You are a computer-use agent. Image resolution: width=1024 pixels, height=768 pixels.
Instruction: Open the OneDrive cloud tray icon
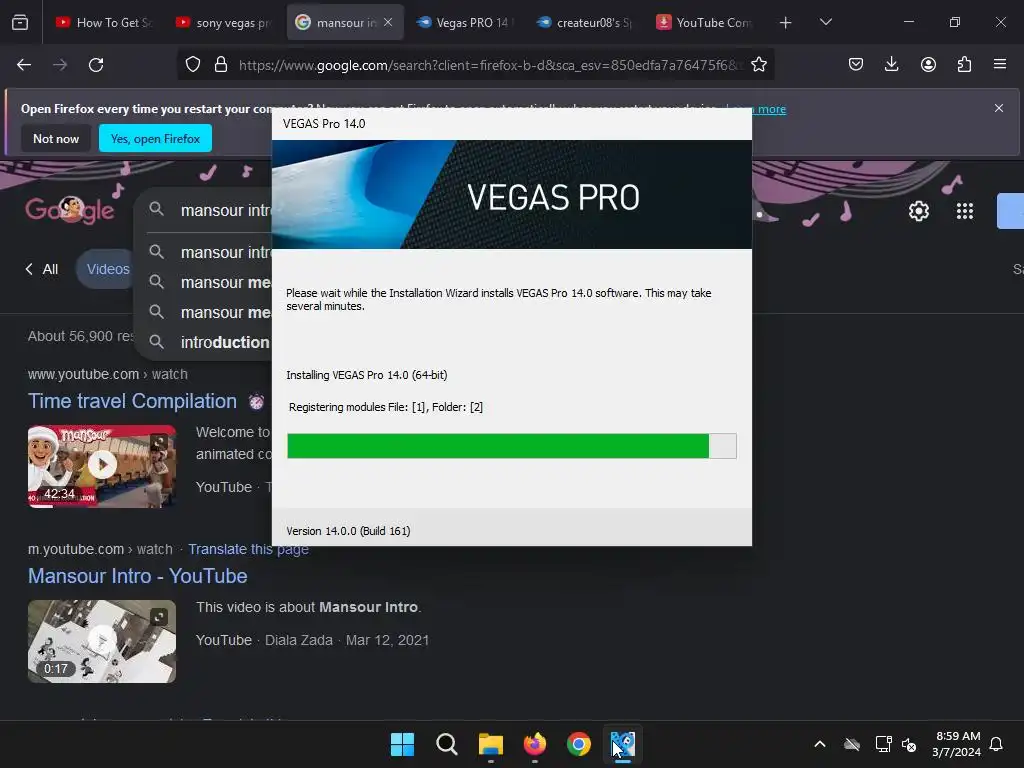(852, 744)
